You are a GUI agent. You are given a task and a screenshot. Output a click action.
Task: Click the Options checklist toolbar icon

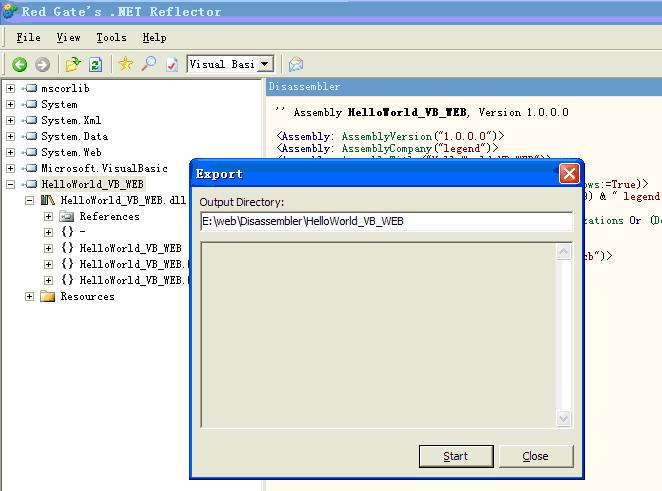pyautogui.click(x=171, y=65)
